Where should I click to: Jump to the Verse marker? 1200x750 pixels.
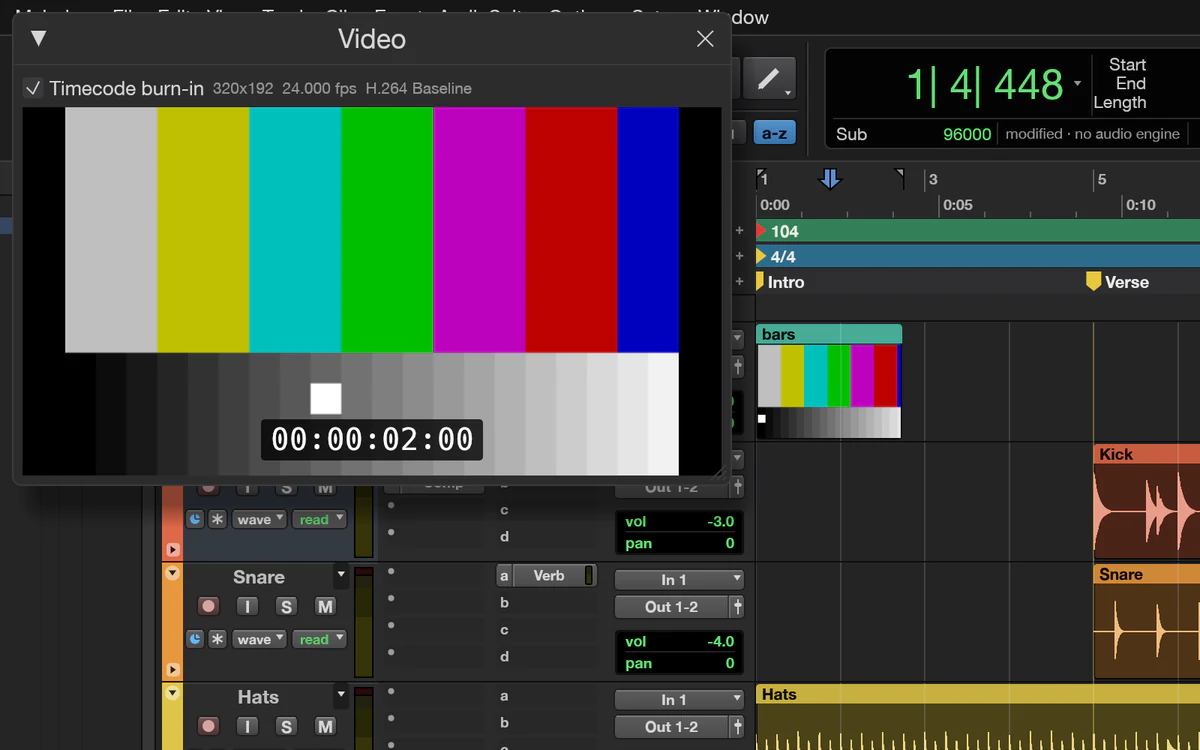[1117, 282]
